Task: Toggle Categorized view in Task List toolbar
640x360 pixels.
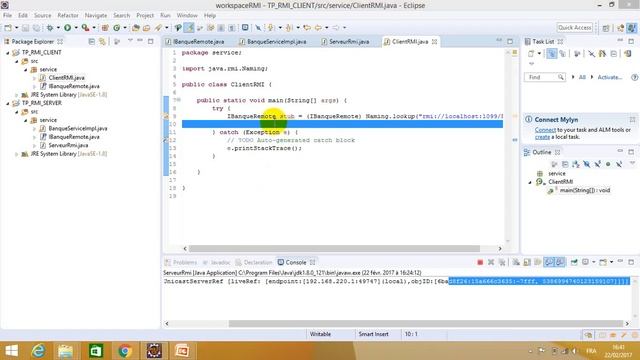Action: [x=551, y=54]
